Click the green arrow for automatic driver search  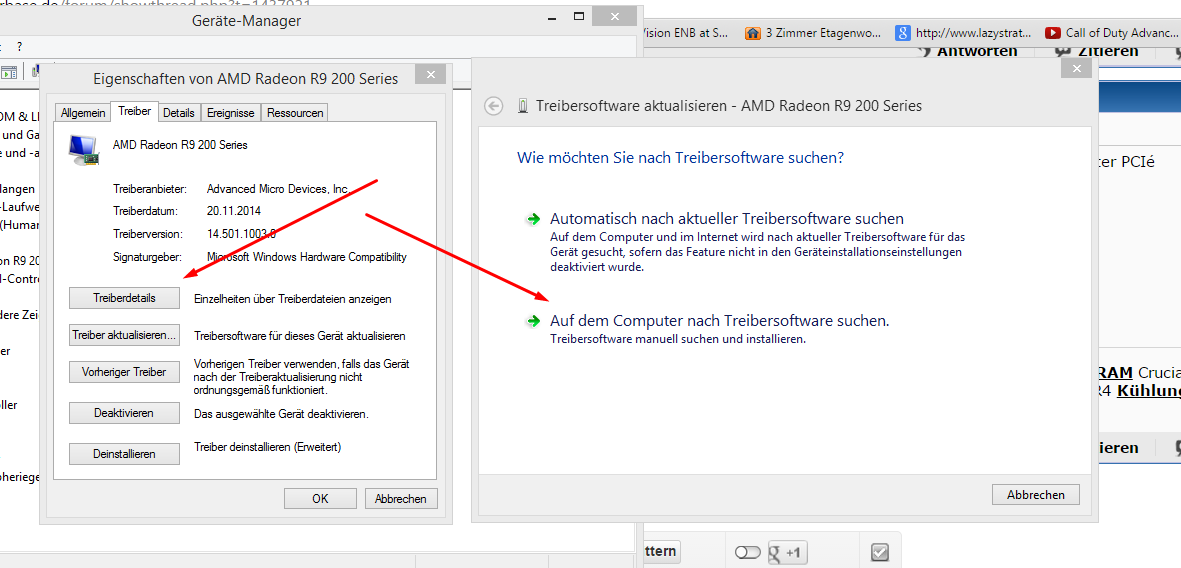(533, 219)
